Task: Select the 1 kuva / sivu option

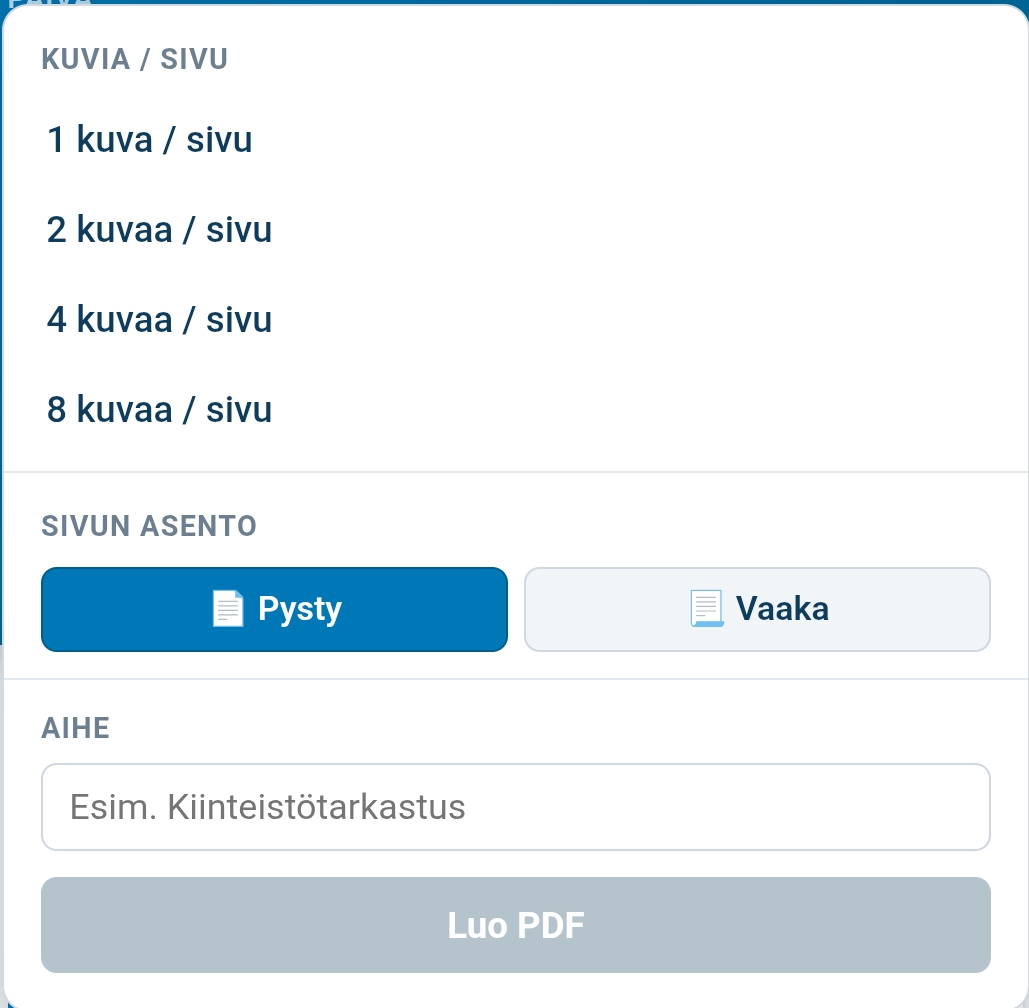Action: [151, 140]
